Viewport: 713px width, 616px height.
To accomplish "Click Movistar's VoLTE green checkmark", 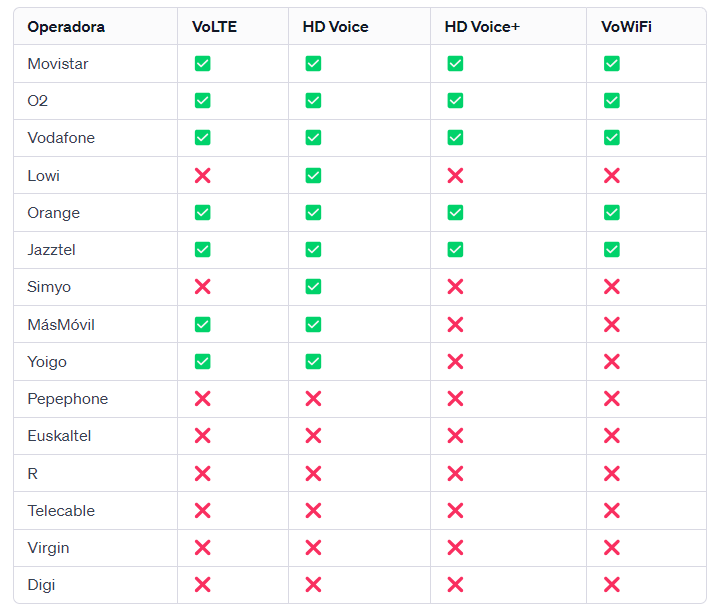I will (202, 63).
